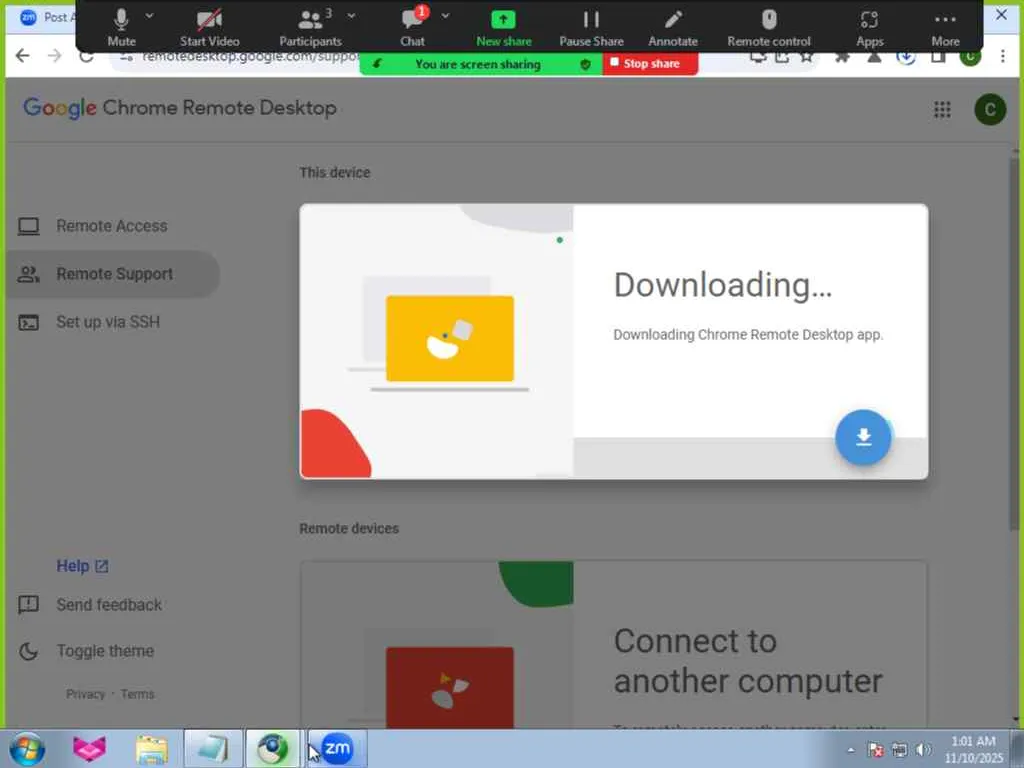Open the volume speaker tray icon
The width and height of the screenshot is (1024, 768).
point(923,750)
